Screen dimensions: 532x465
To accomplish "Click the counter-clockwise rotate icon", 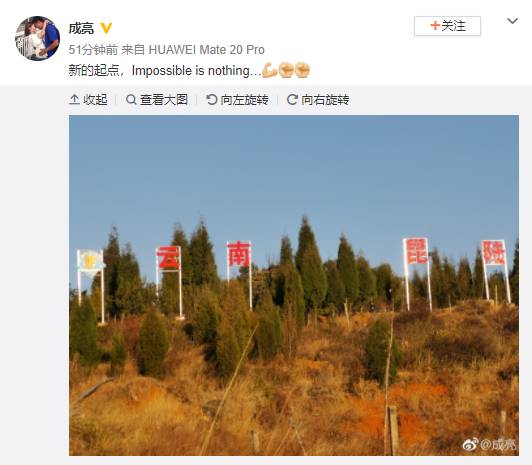I will point(212,100).
